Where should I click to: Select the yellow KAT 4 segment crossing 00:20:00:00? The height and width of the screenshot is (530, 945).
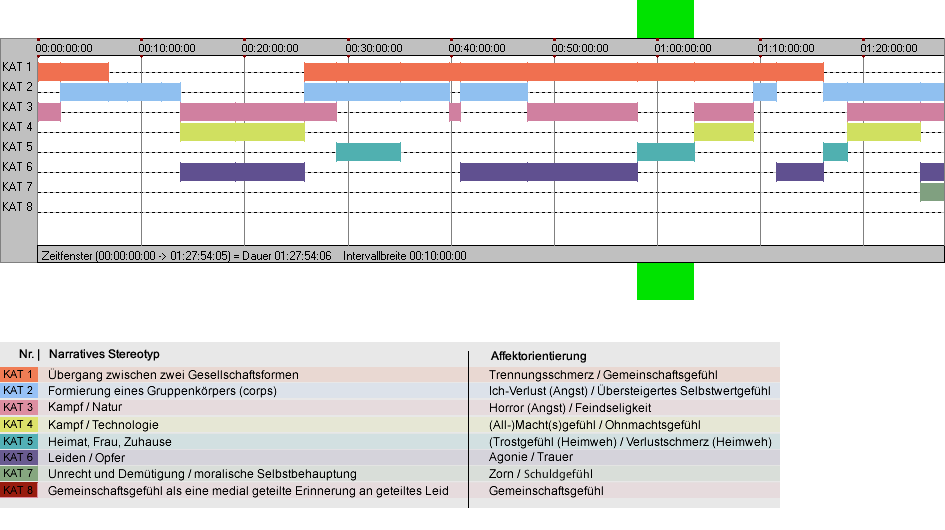coord(242,131)
